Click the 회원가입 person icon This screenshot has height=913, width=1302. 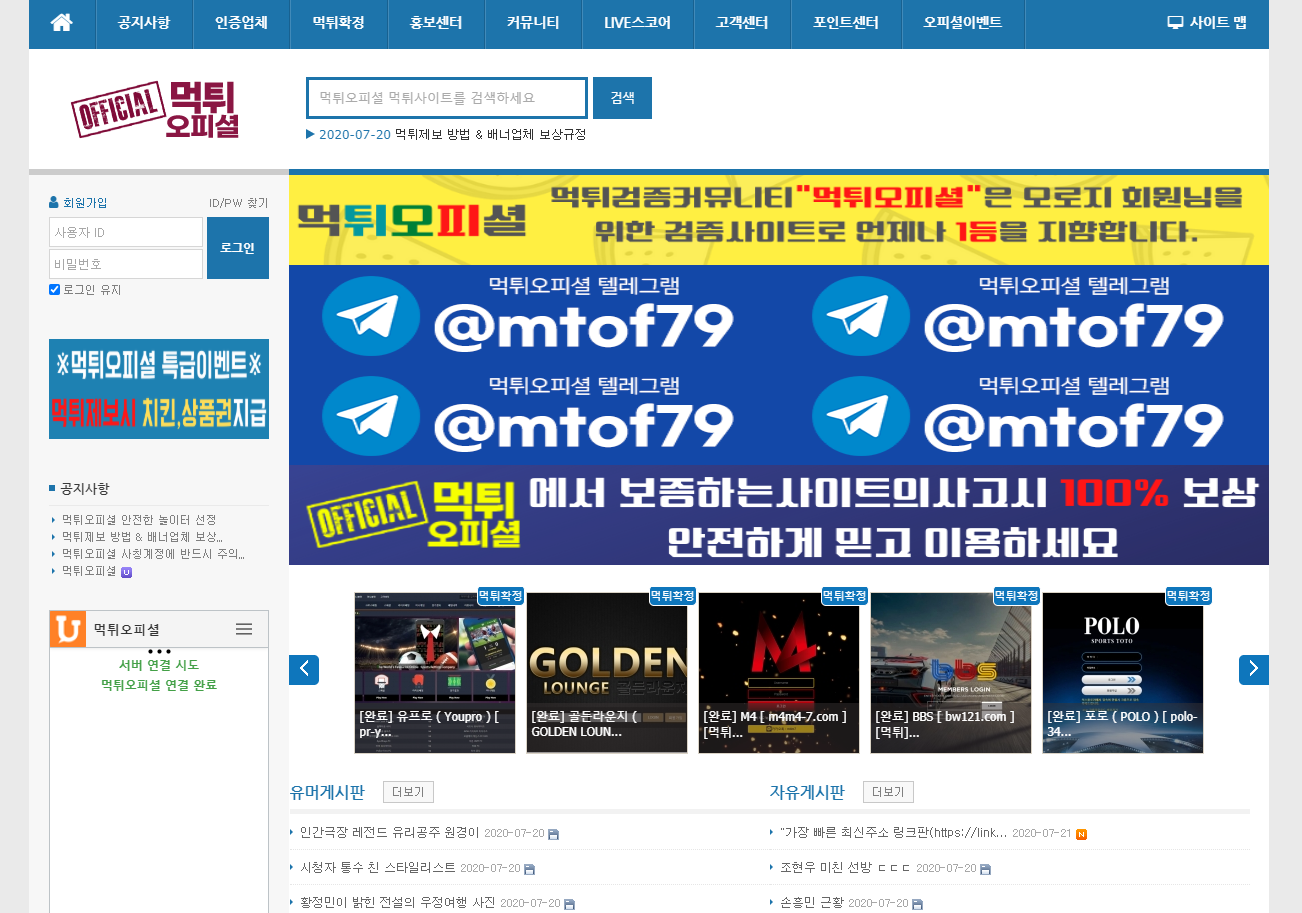click(x=54, y=202)
